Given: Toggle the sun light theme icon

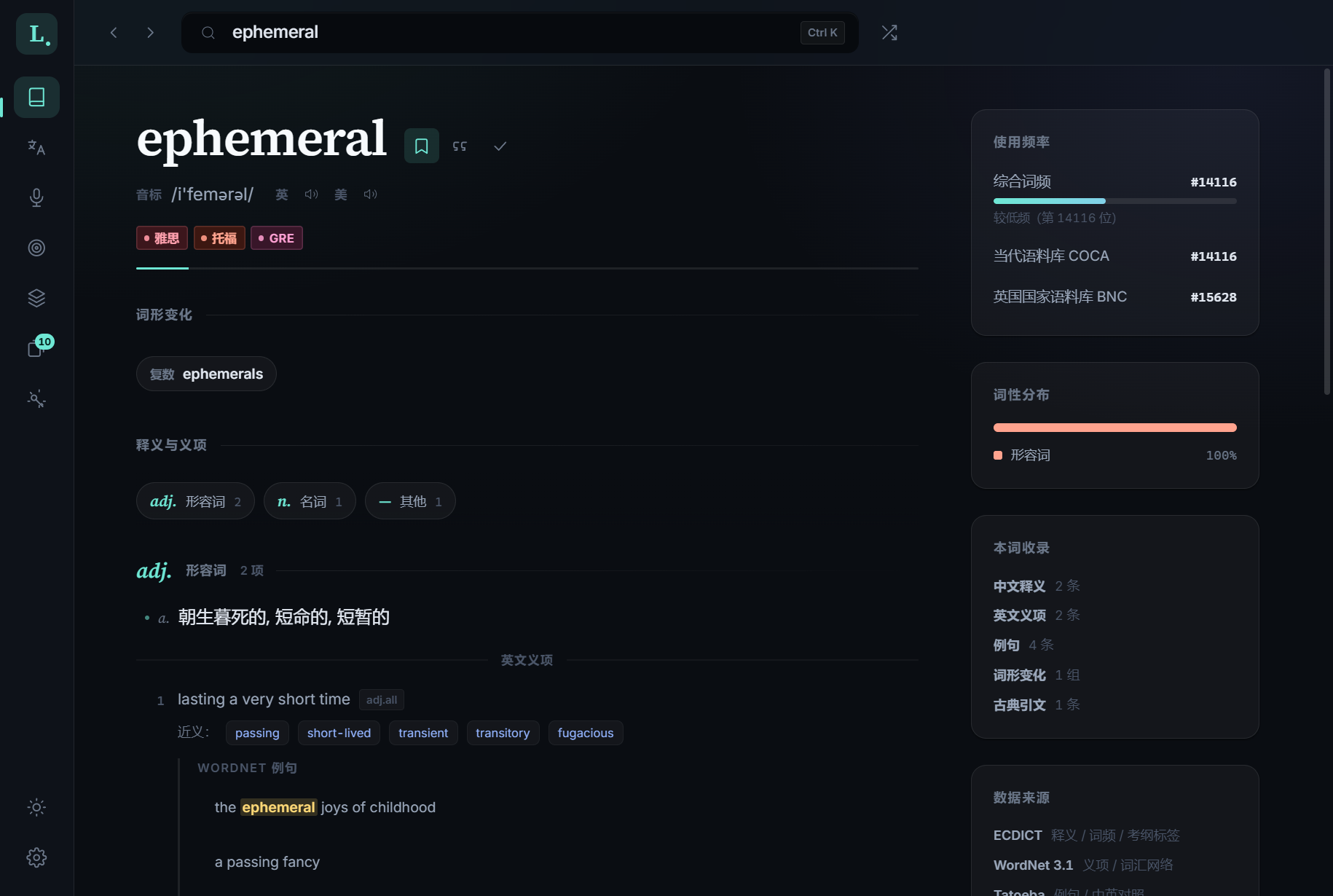Looking at the screenshot, I should 36,807.
